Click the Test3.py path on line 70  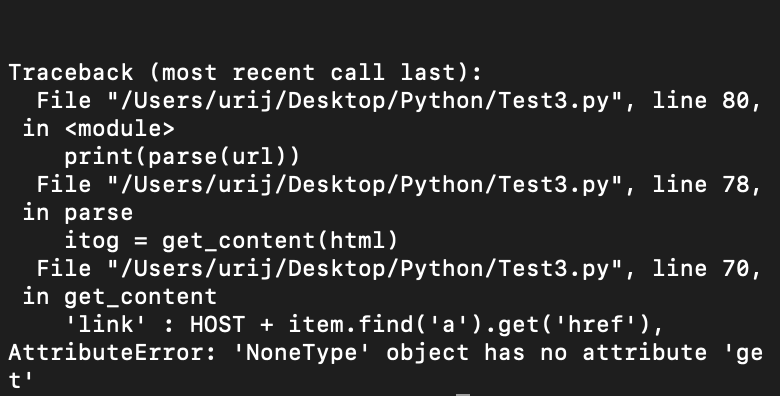pos(365,269)
